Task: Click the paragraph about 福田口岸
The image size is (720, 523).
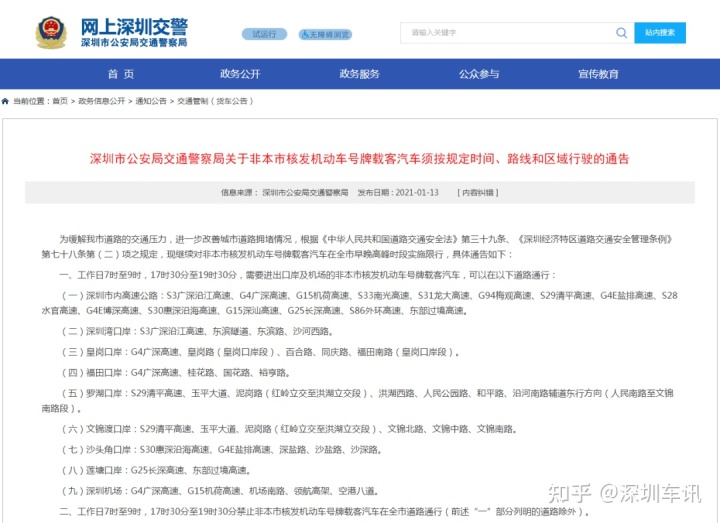Action: pos(176,373)
